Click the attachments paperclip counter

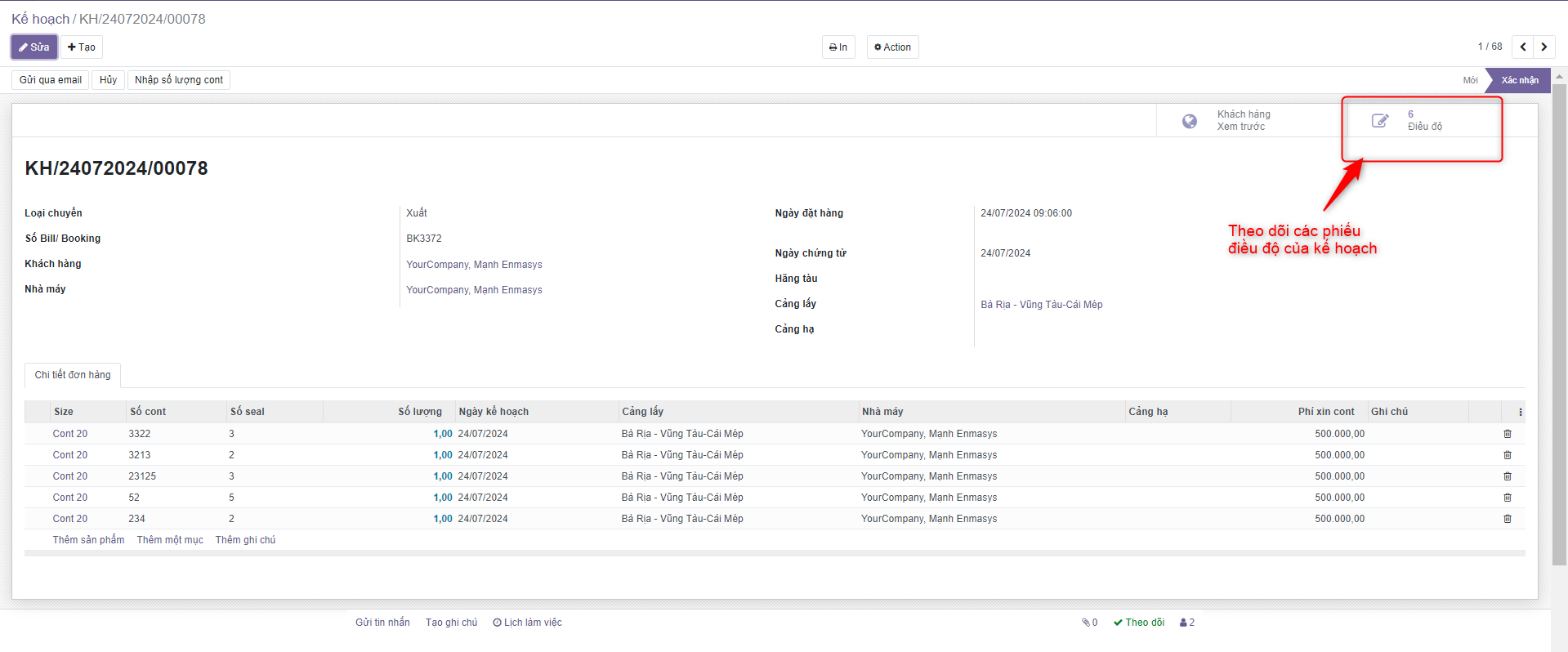coord(1090,623)
